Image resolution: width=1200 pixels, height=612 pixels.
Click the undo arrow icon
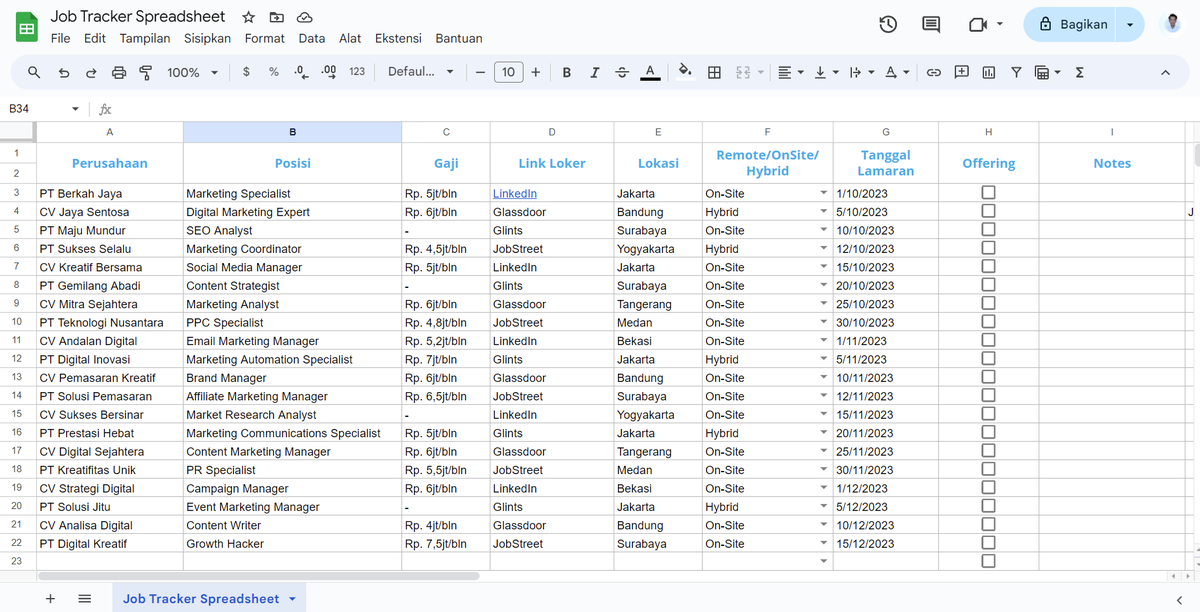click(x=64, y=72)
